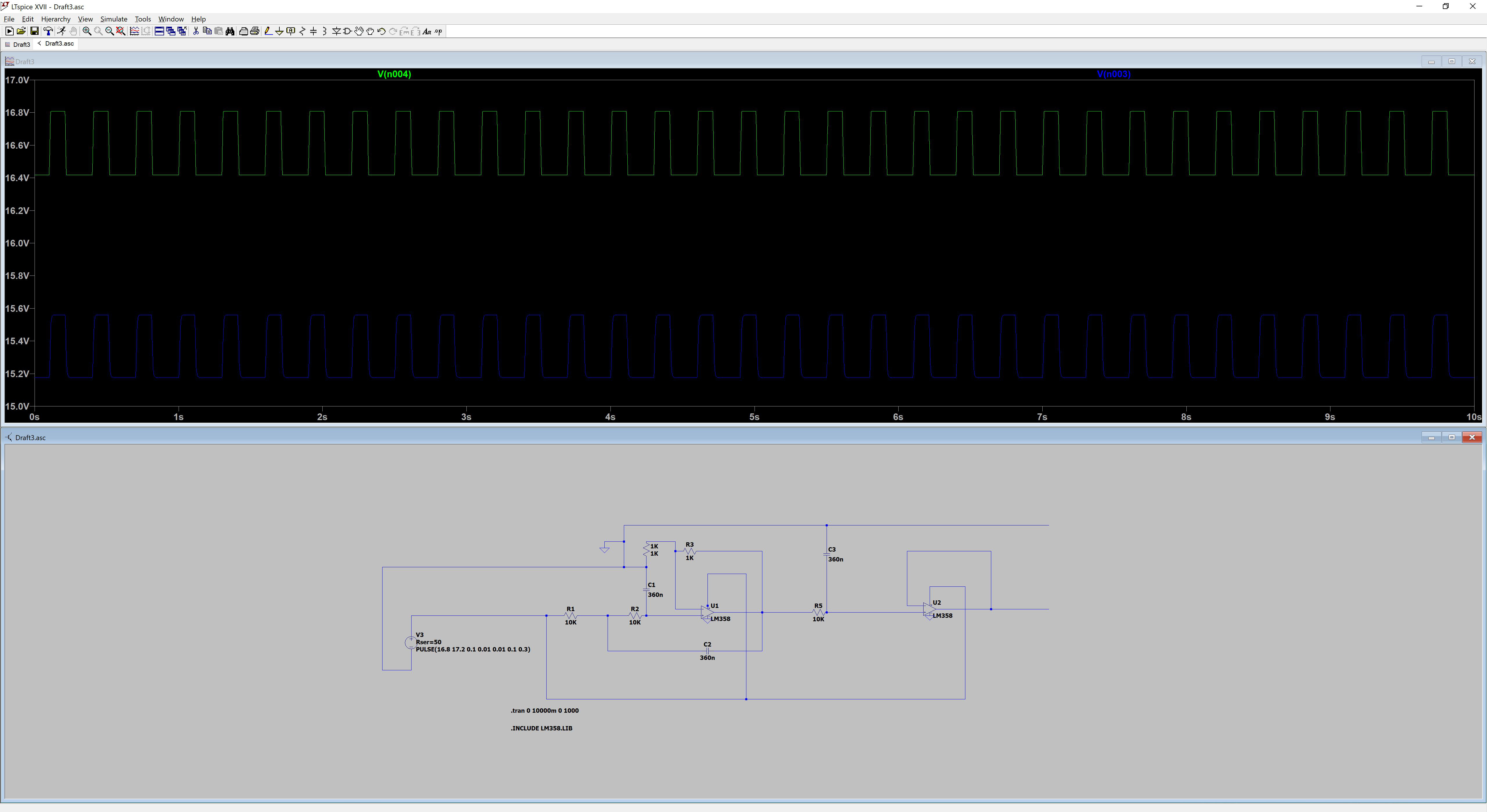
Task: Open the View menu
Action: point(85,19)
